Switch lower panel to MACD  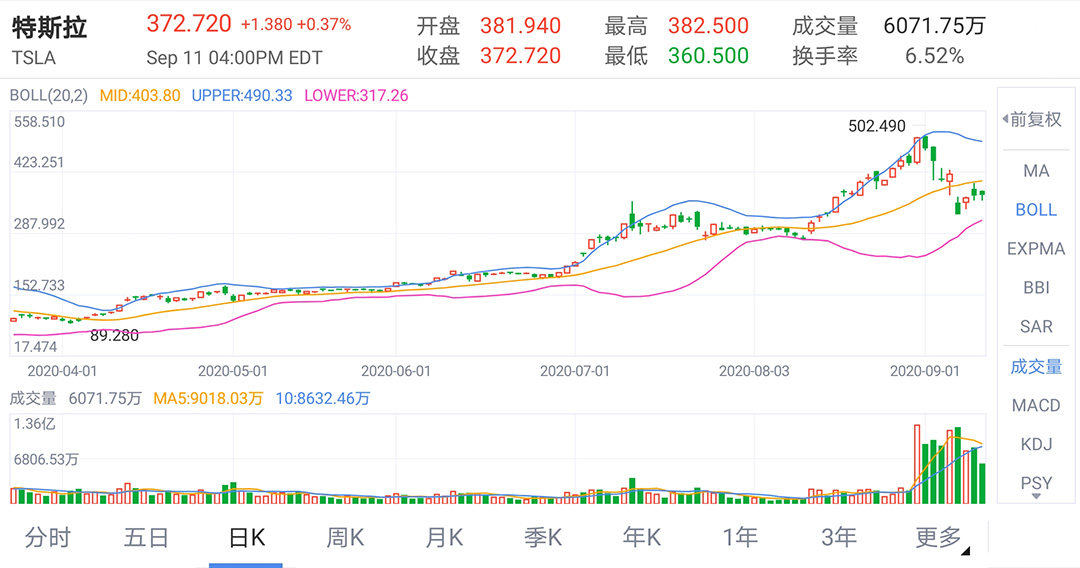1036,405
